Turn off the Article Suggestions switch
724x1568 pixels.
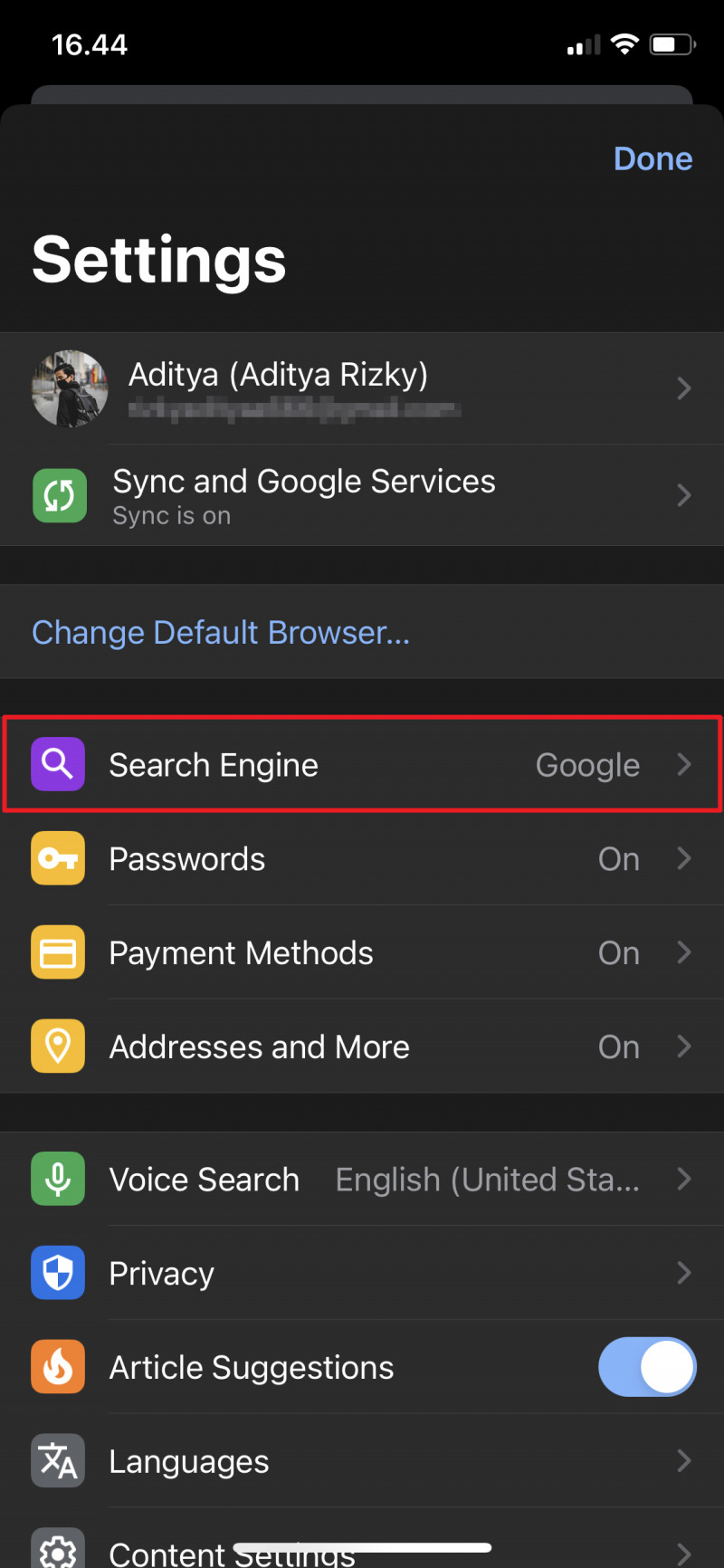click(x=646, y=1367)
